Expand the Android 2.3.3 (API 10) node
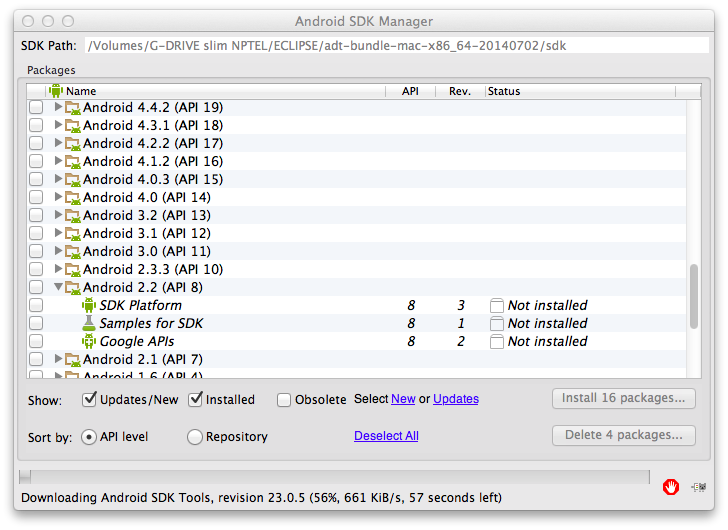728x530 pixels. tap(58, 269)
